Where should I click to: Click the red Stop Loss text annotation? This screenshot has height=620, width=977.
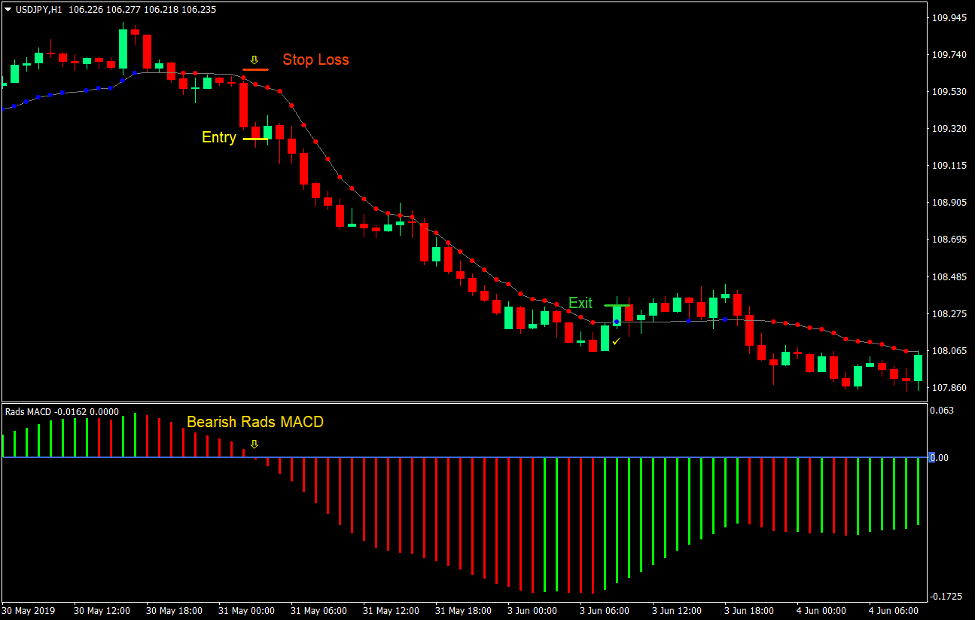pyautogui.click(x=315, y=59)
